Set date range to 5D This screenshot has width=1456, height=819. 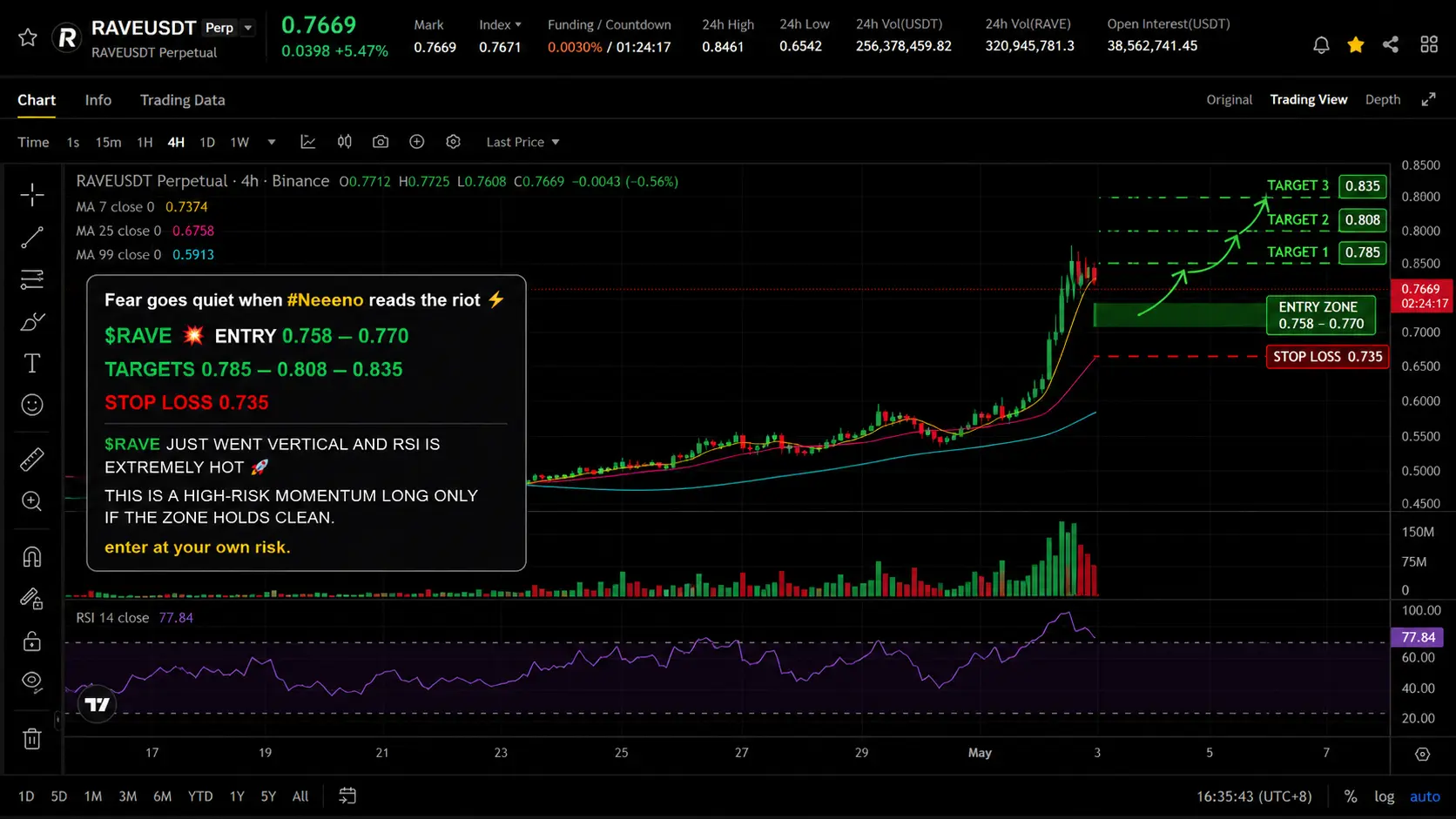click(59, 796)
